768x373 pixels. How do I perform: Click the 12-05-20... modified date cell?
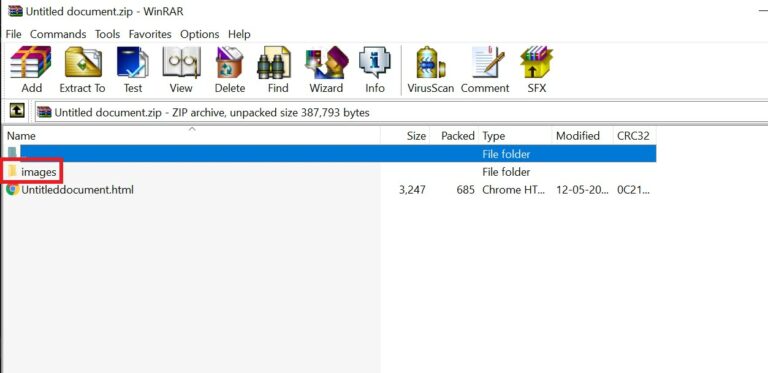tap(581, 189)
